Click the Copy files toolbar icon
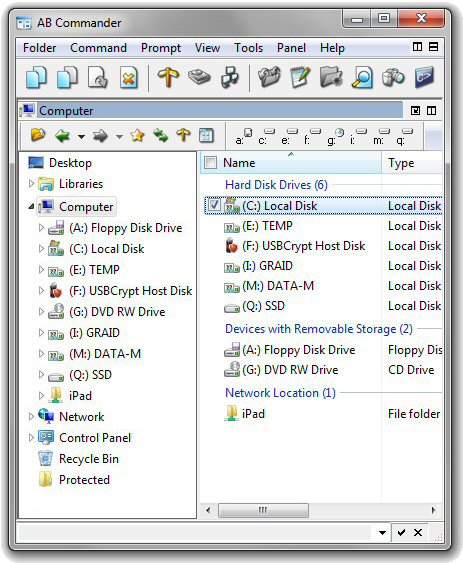The height and width of the screenshot is (563, 463). coord(36,77)
